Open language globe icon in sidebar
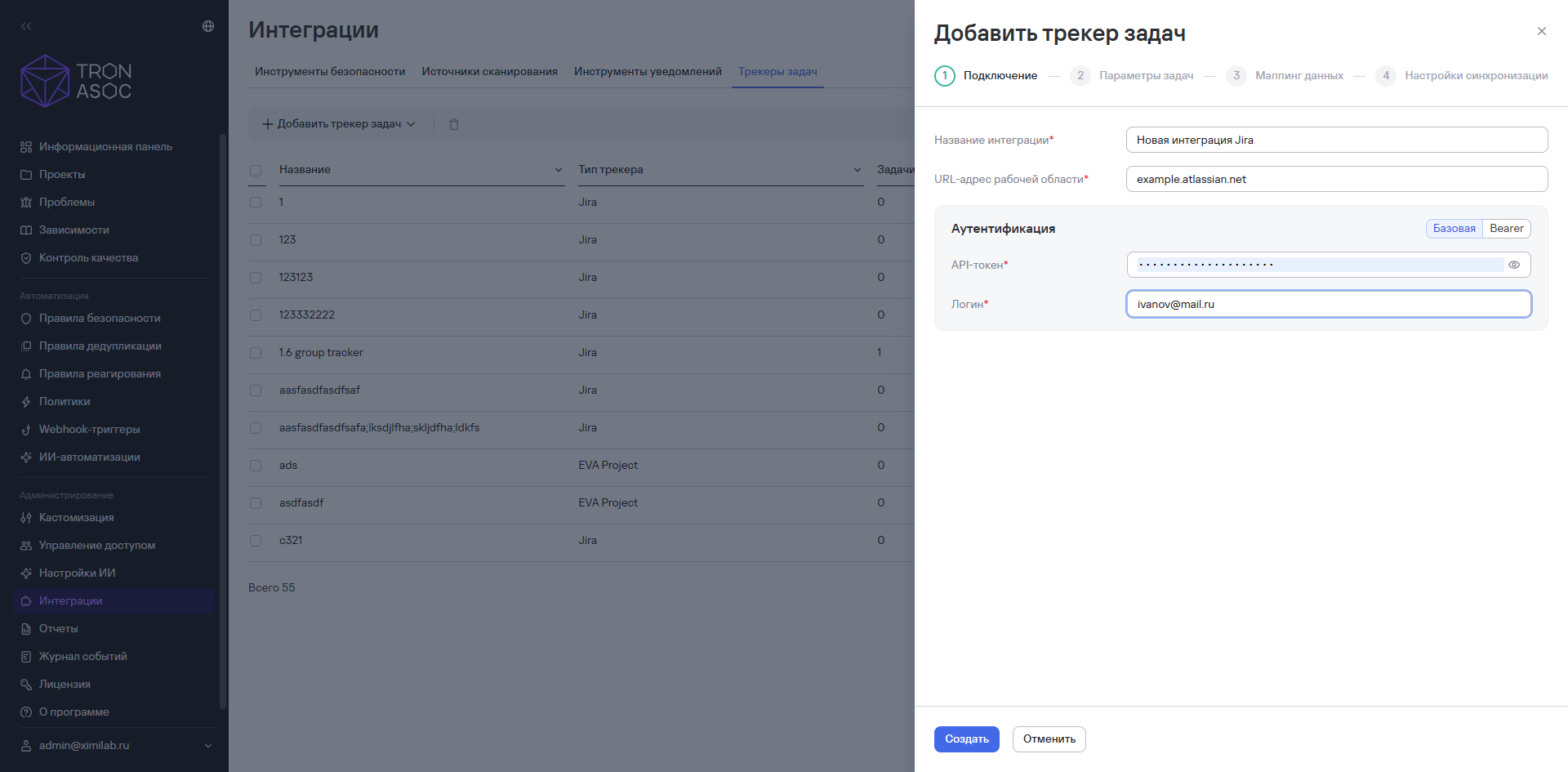 [x=208, y=26]
